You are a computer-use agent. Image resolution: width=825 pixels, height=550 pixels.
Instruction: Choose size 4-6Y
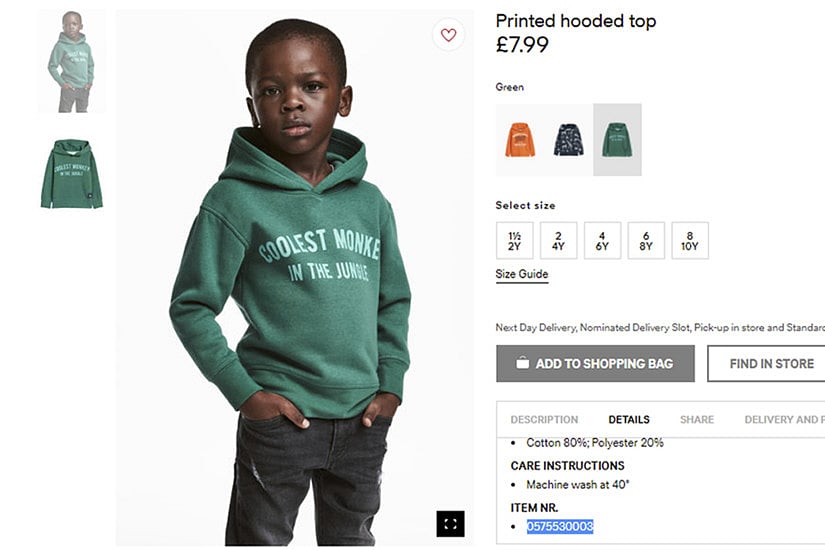point(602,241)
